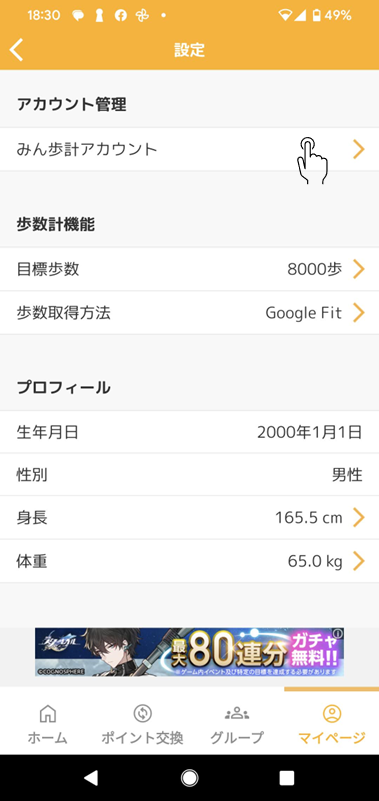Screen dimensions: 379x801
Task: Select the 生年月日 row showing 2000年1月1日
Action: (x=190, y=432)
